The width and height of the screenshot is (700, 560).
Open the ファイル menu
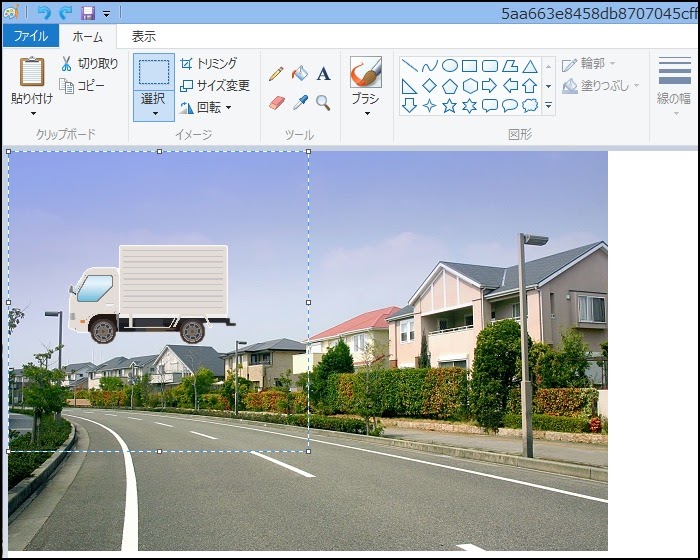[x=31, y=36]
